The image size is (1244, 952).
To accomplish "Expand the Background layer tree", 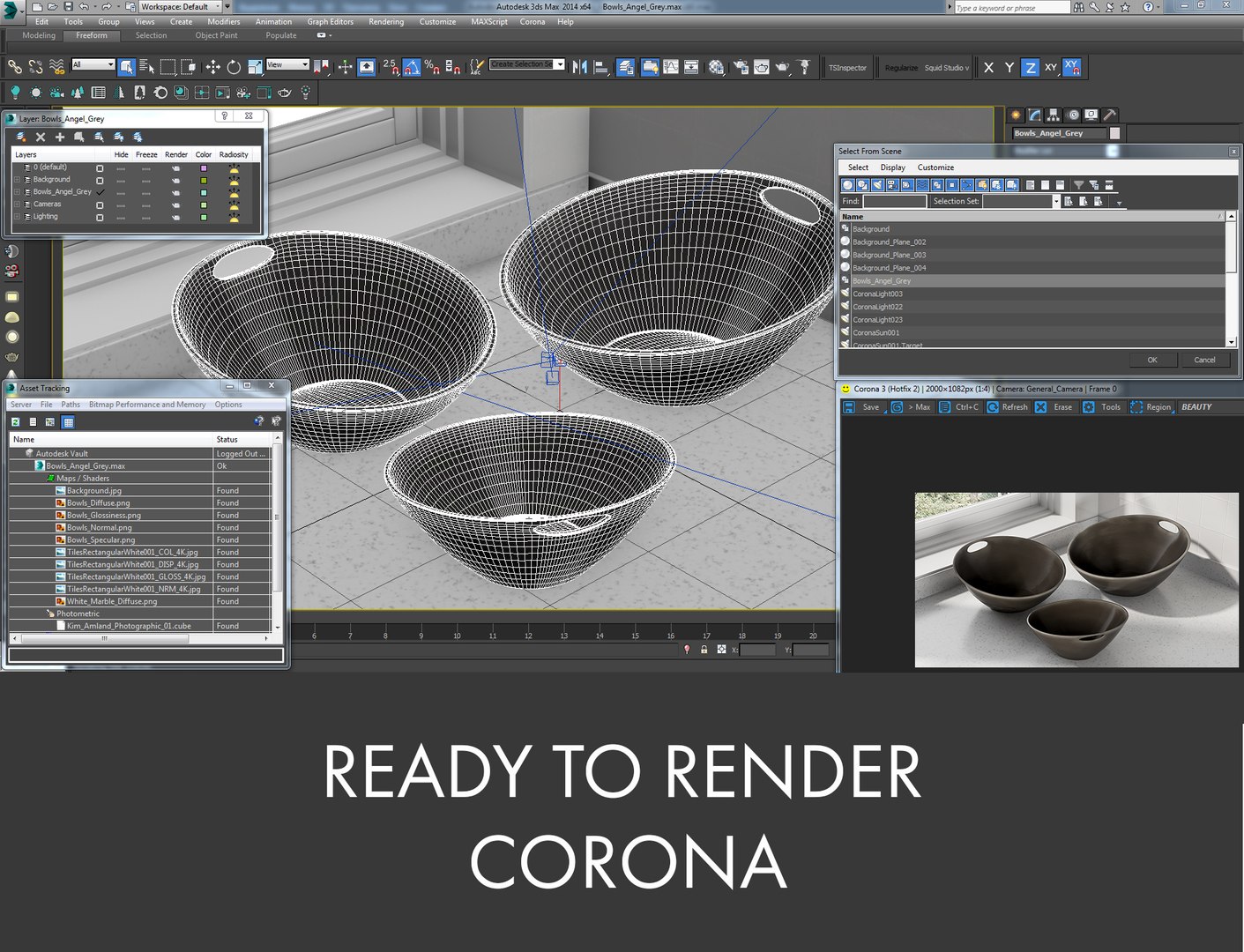I will click(17, 180).
